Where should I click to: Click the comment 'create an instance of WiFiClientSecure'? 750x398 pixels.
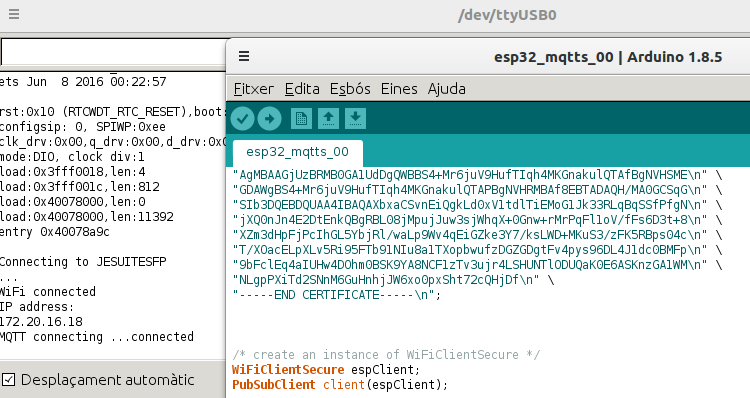tap(386, 355)
